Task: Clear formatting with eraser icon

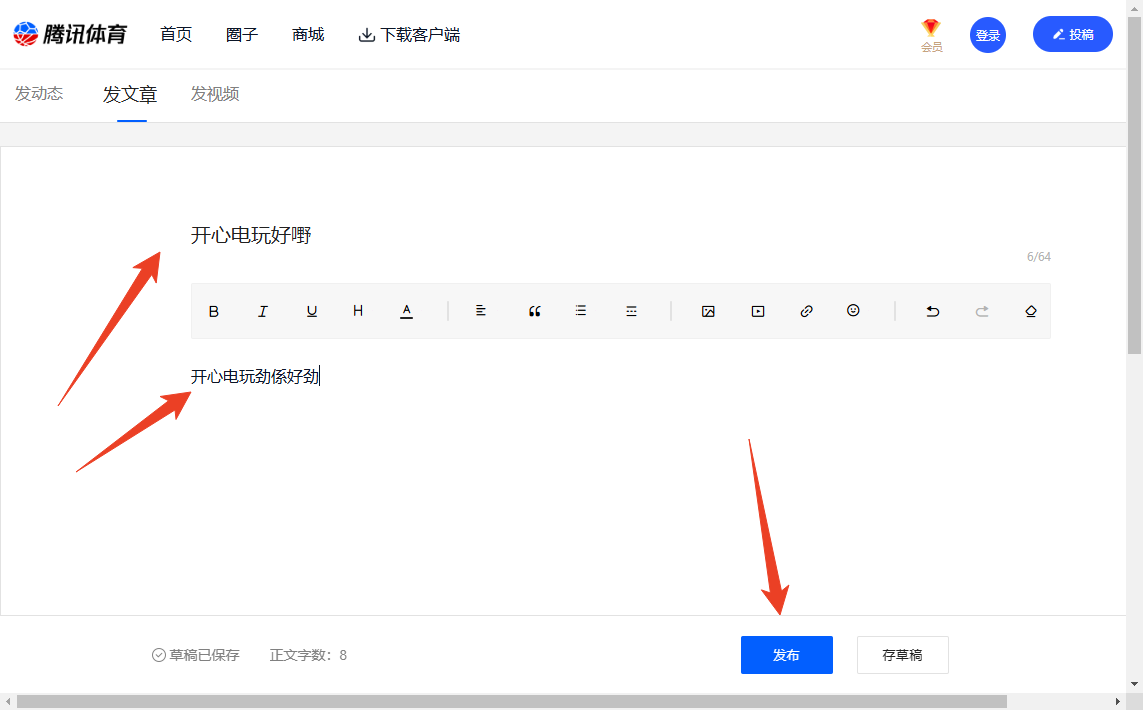Action: coord(1031,311)
